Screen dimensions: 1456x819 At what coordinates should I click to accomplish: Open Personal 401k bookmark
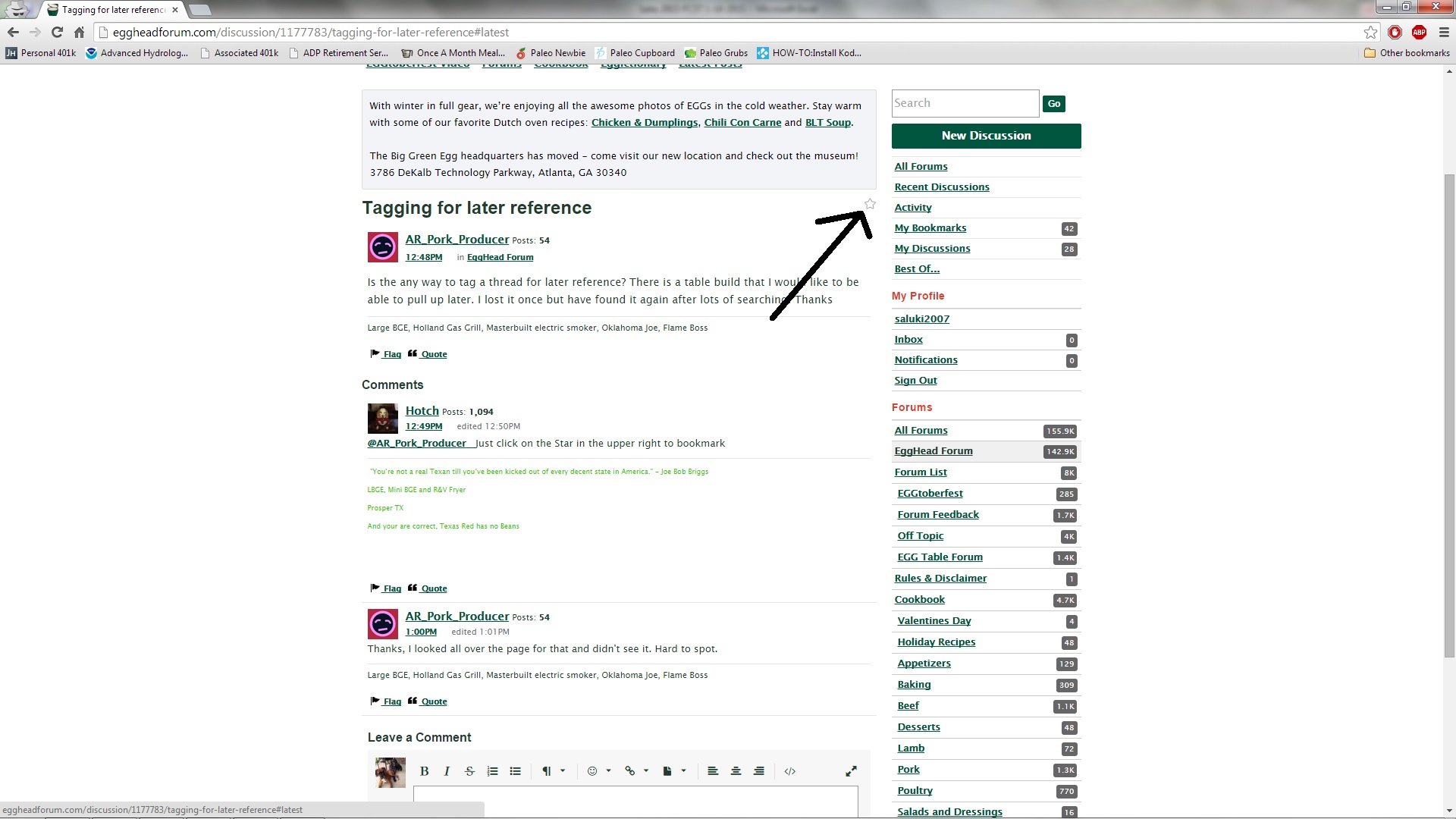(41, 53)
